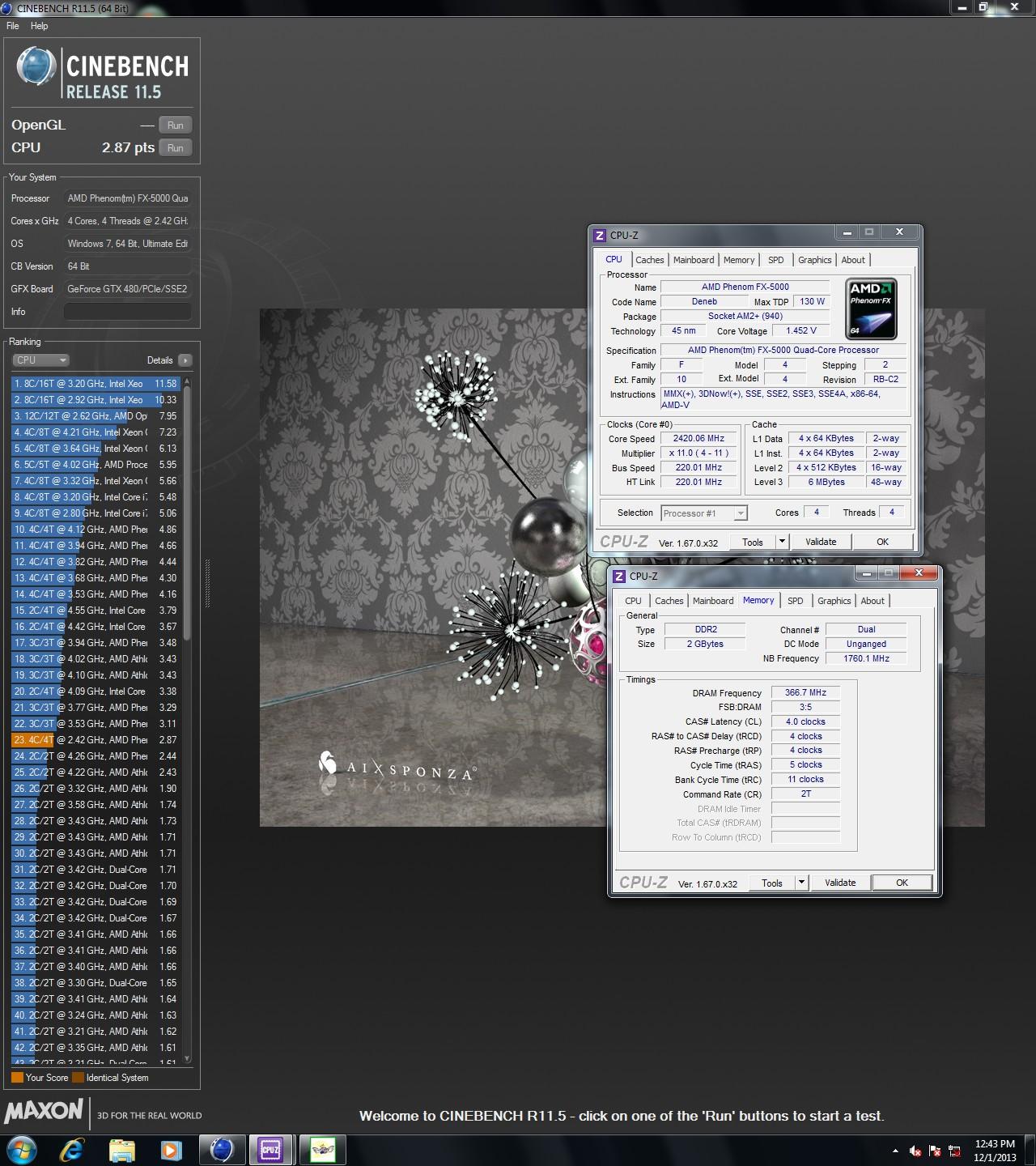Open Memory tab in upper CPU-Z window
The width and height of the screenshot is (1036, 1166).
click(x=739, y=260)
